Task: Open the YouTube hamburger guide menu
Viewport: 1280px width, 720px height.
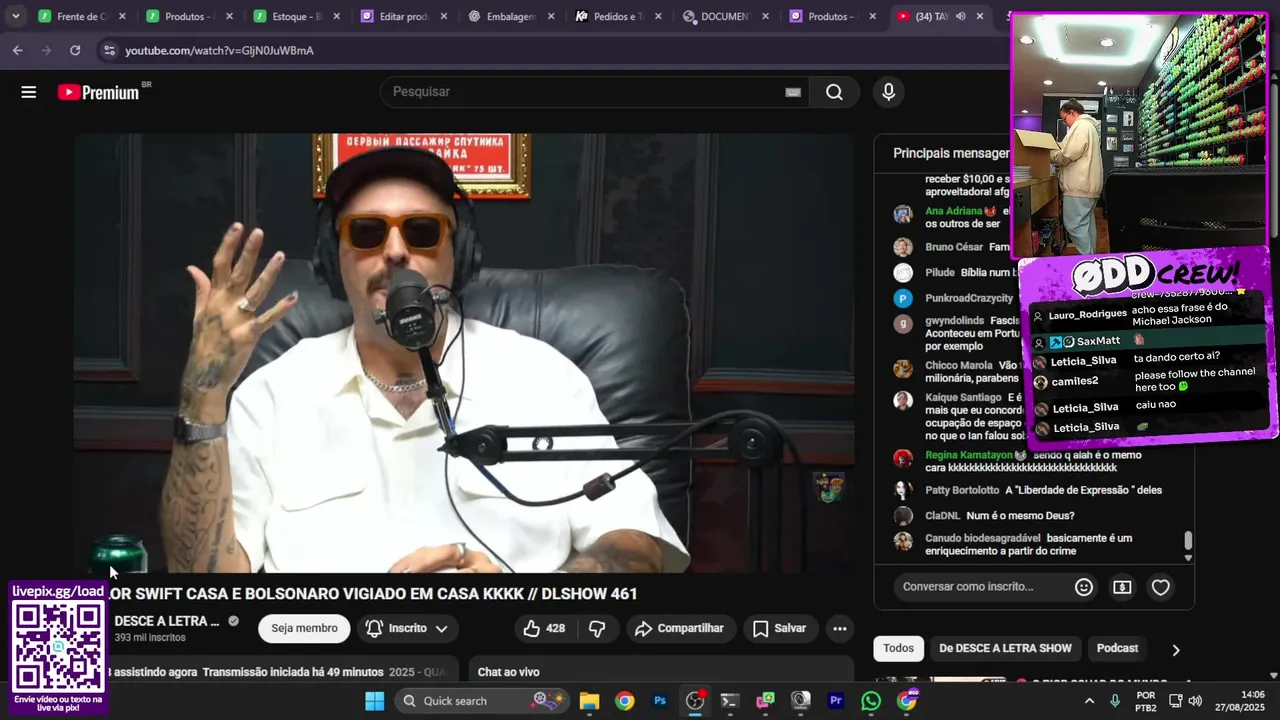Action: 28,92
